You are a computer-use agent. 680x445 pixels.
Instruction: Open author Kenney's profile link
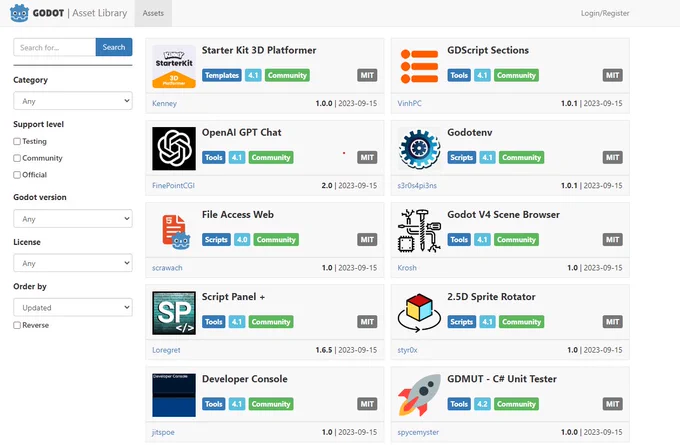click(164, 103)
